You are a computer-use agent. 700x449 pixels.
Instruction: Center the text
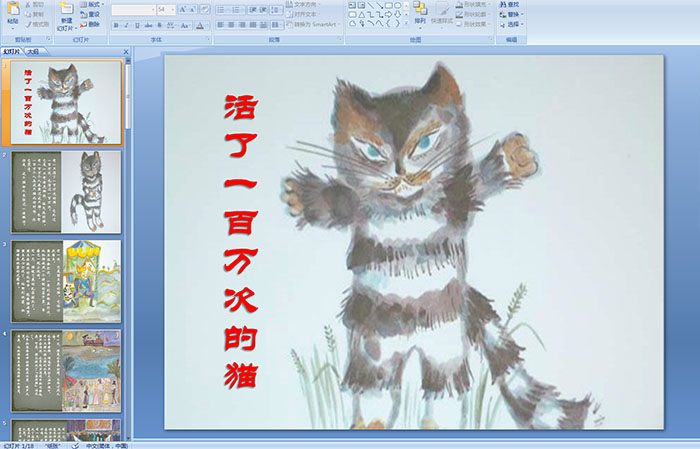[x=231, y=25]
